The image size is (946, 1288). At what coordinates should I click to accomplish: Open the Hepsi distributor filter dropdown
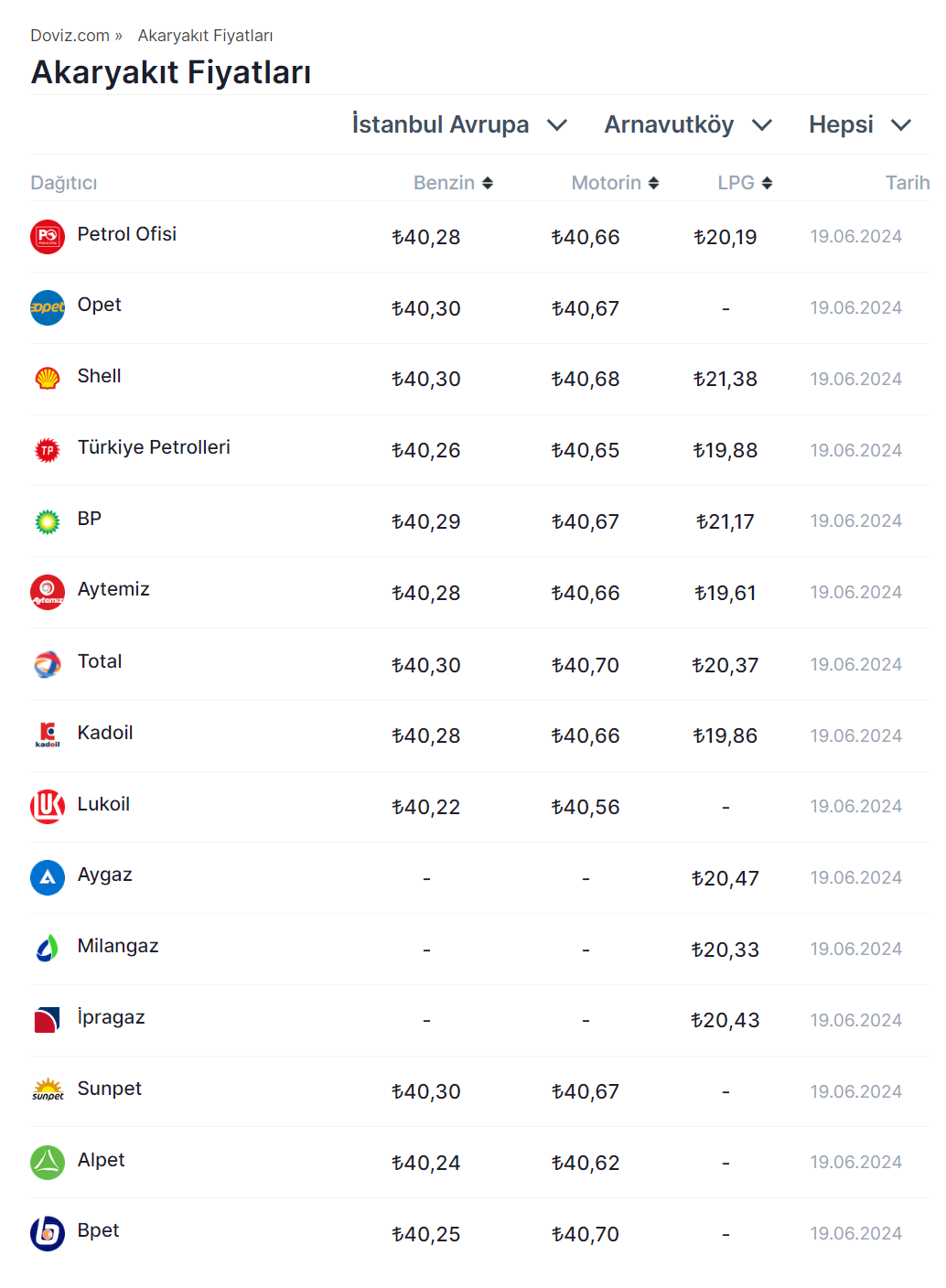click(860, 124)
